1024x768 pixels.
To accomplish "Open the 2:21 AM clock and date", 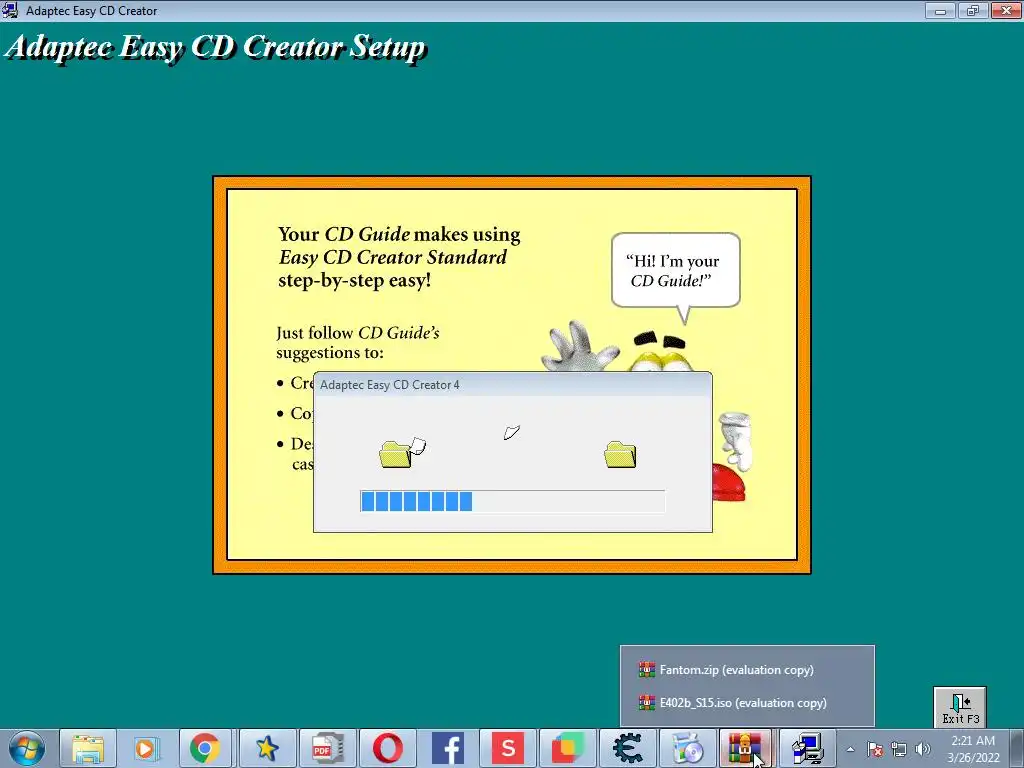I will [973, 749].
